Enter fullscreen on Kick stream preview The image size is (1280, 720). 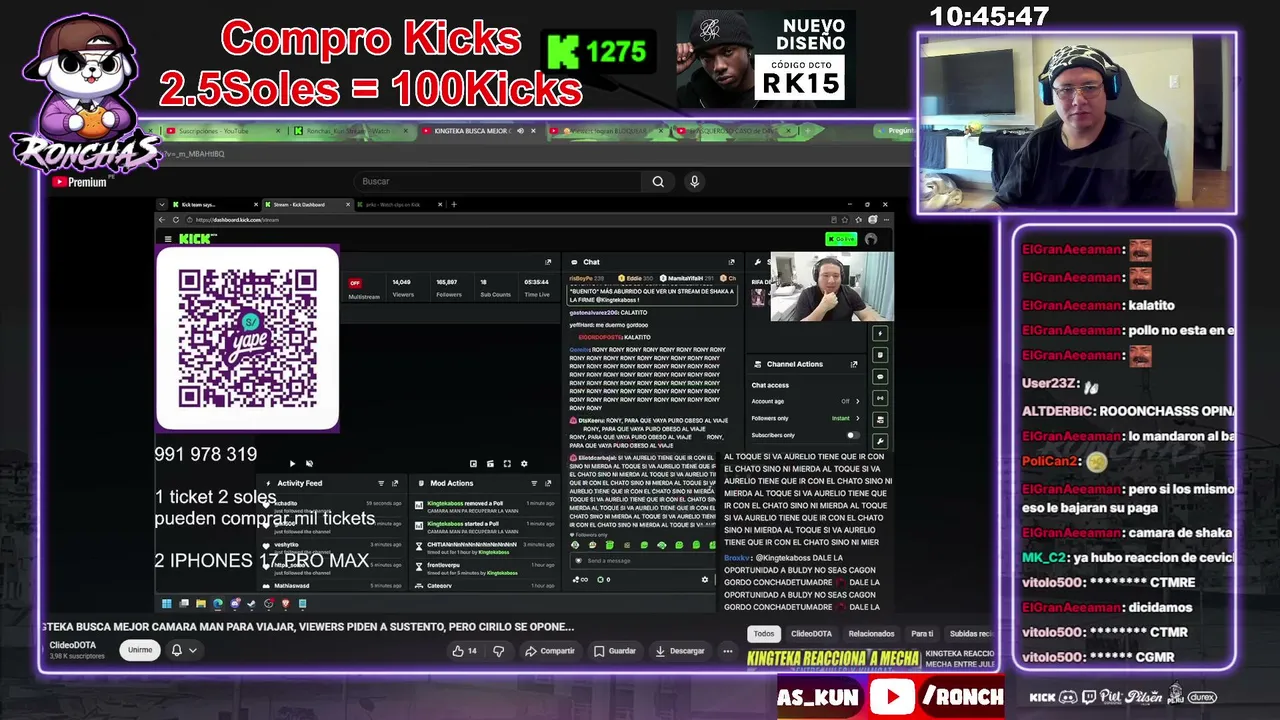coord(507,463)
